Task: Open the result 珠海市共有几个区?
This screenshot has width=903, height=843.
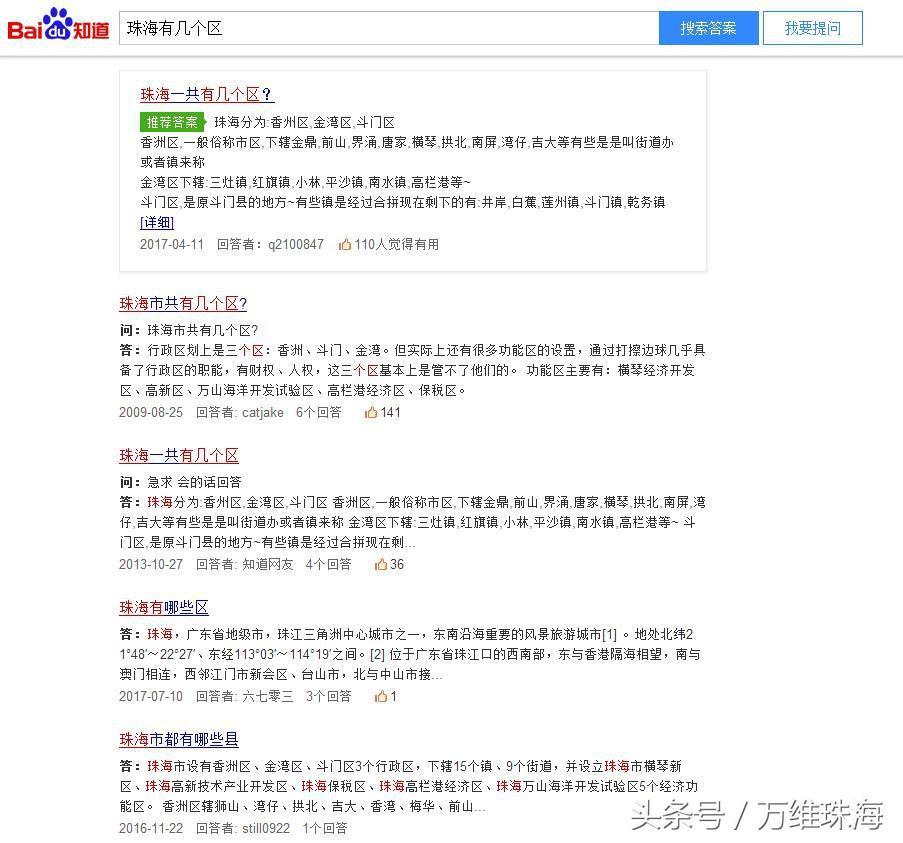Action: [x=183, y=303]
